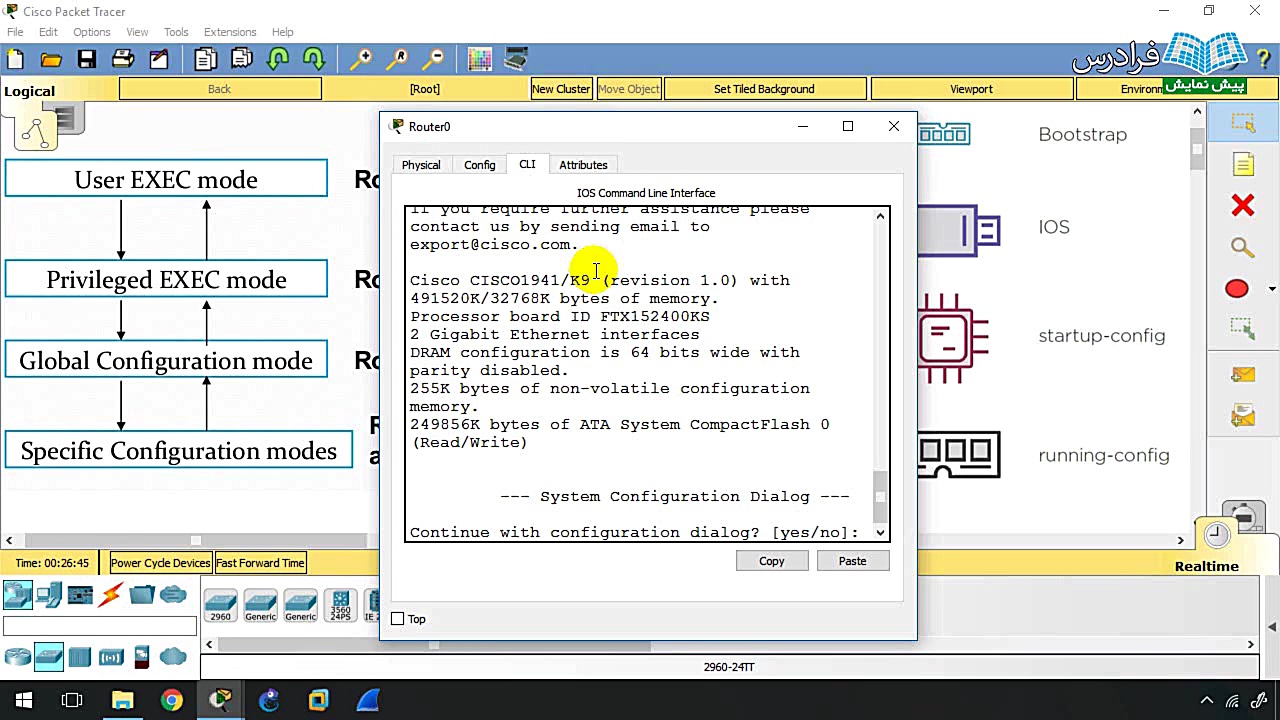Switch to the Physical tab

click(421, 165)
